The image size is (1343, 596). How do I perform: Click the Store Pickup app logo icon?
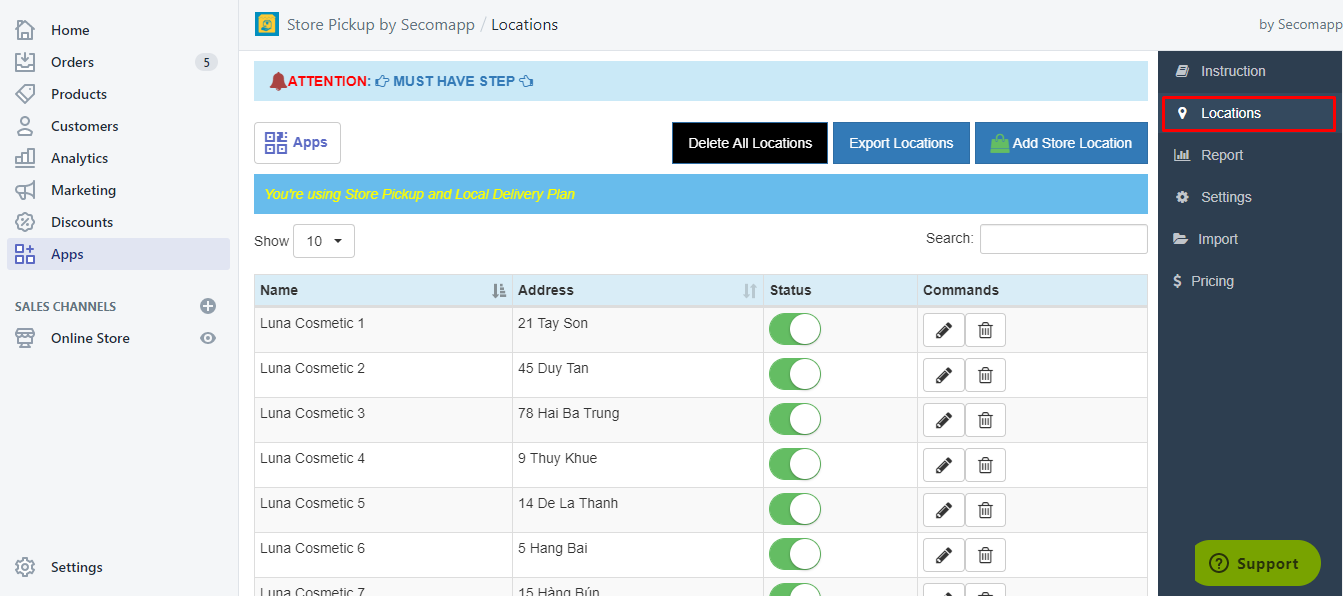(267, 24)
